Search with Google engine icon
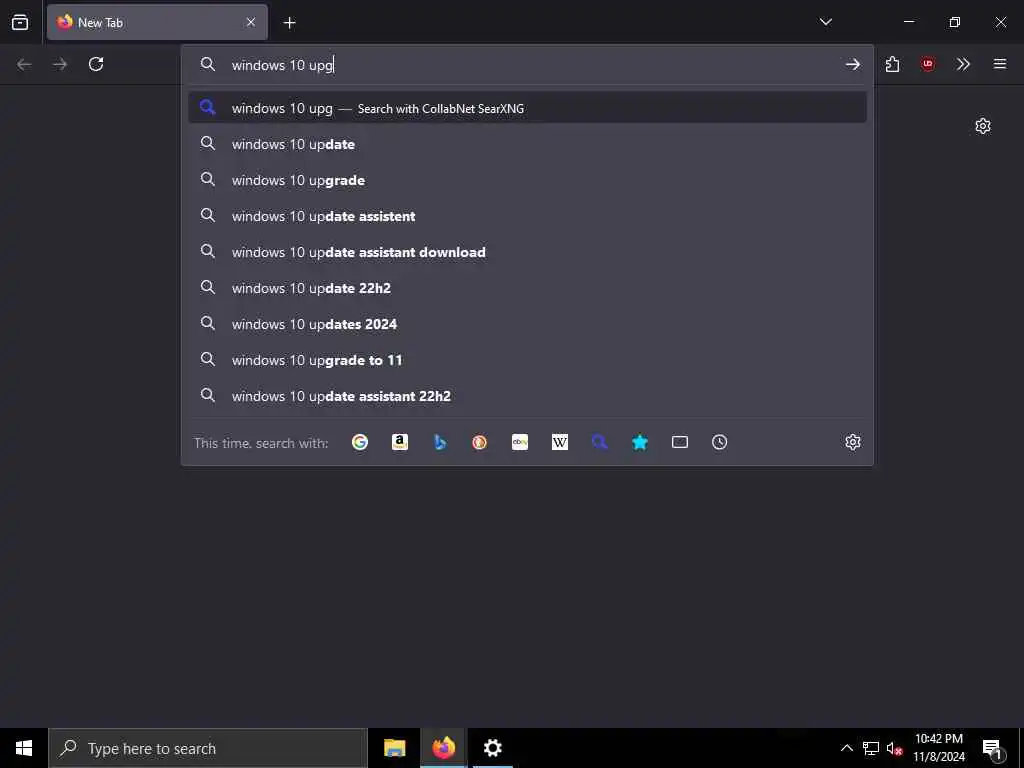The width and height of the screenshot is (1024, 768). pyautogui.click(x=360, y=442)
